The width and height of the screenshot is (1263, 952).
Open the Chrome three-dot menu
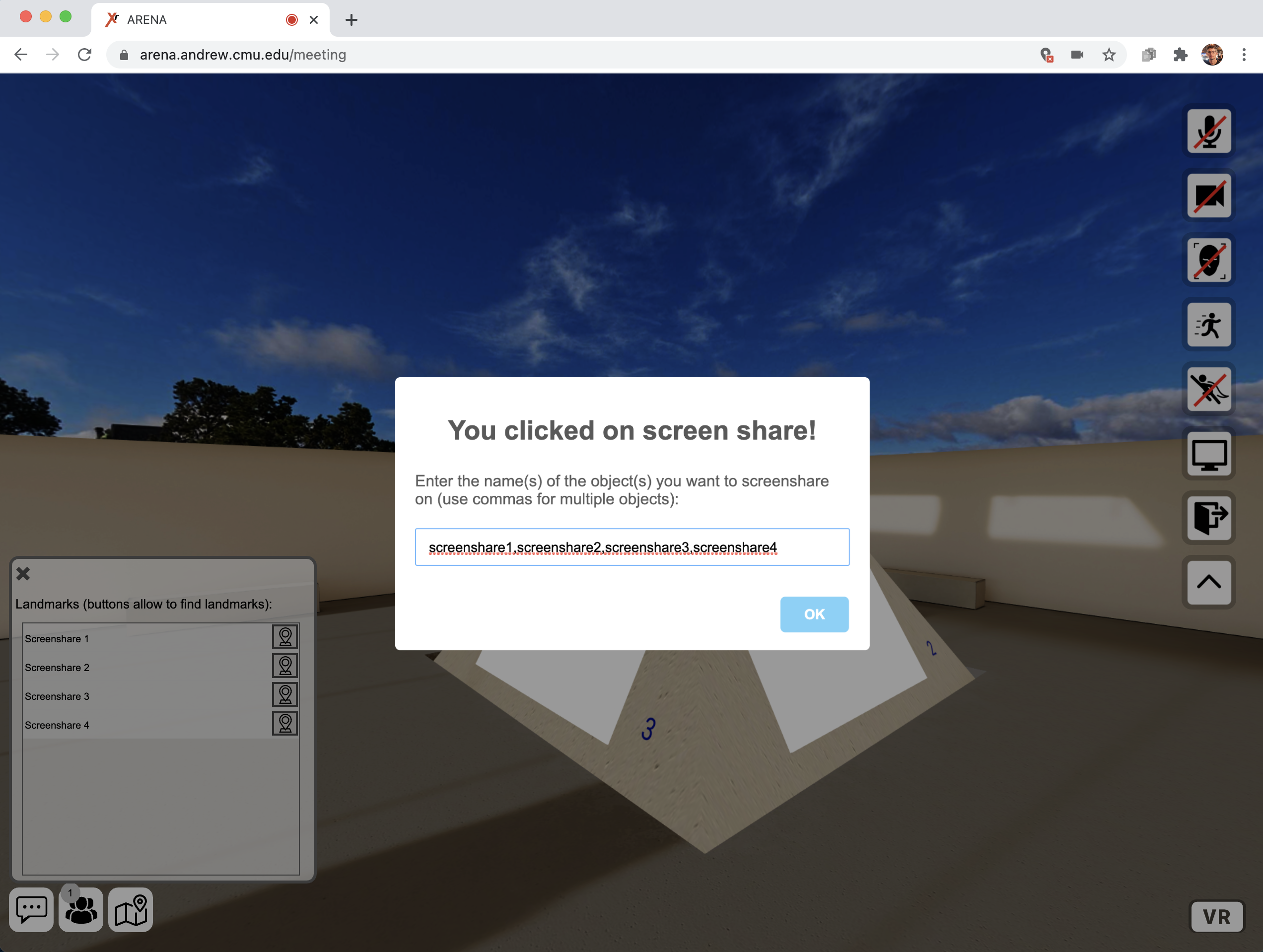coord(1244,55)
